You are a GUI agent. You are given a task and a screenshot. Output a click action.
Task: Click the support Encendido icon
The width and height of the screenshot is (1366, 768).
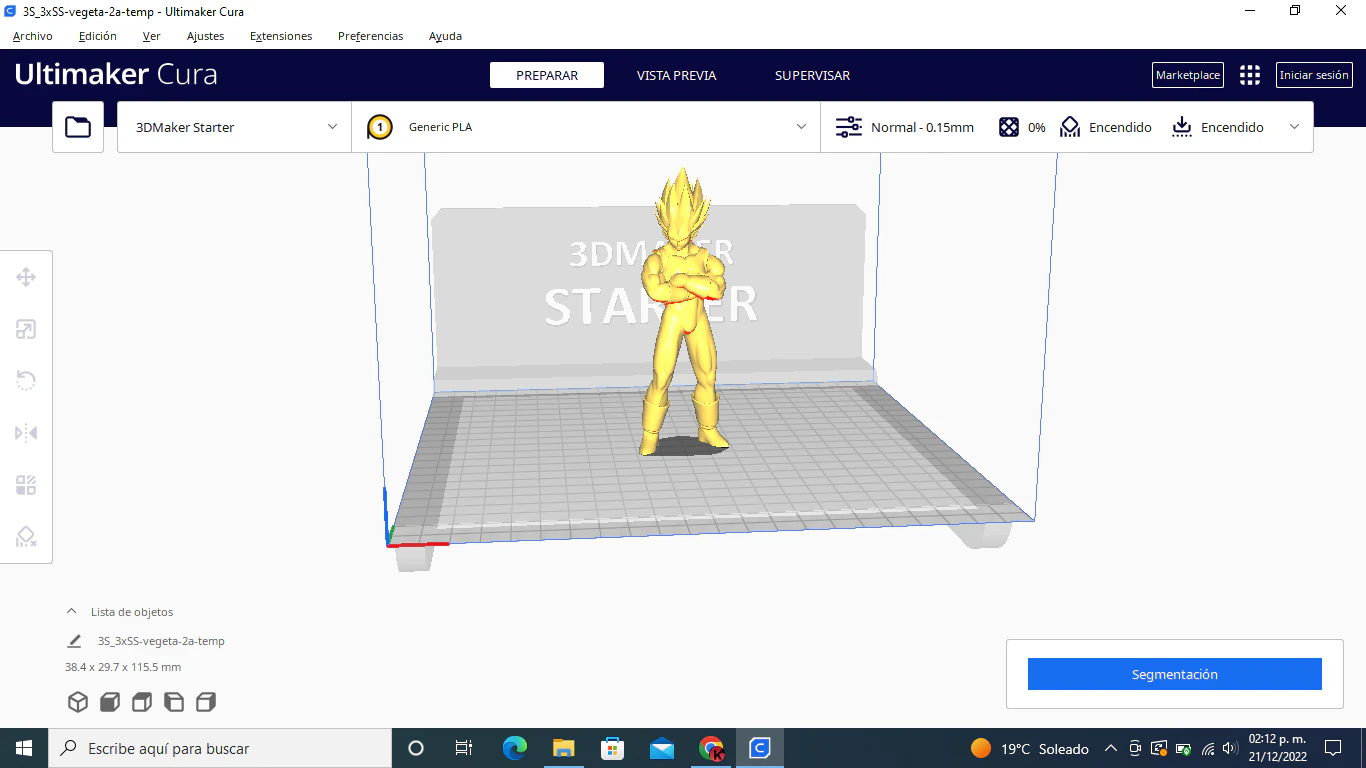pyautogui.click(x=1071, y=127)
